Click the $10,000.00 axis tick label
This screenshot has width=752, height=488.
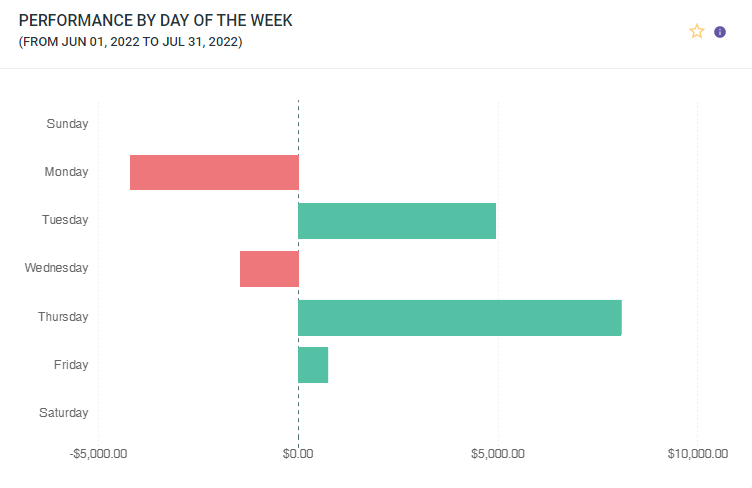point(697,454)
